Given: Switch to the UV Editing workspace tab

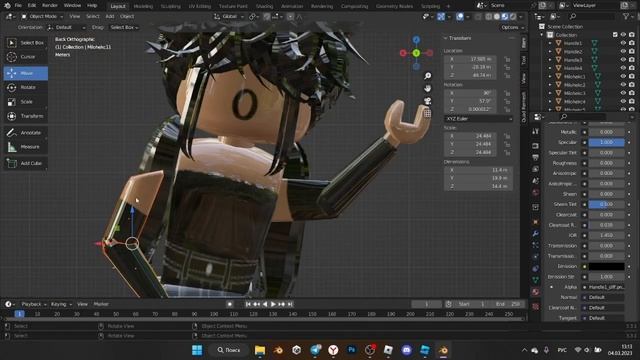Looking at the screenshot, I should pos(200,6).
